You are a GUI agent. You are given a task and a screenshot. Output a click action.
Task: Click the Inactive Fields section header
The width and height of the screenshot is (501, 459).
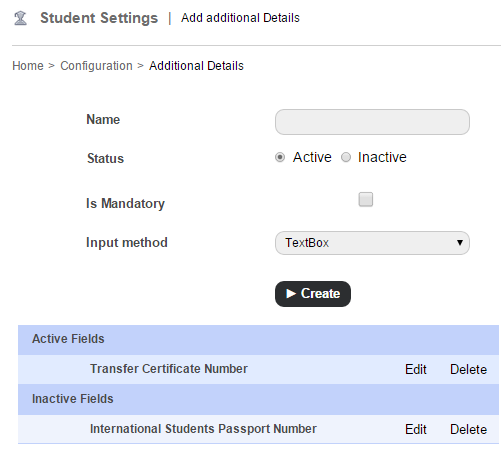pos(258,399)
